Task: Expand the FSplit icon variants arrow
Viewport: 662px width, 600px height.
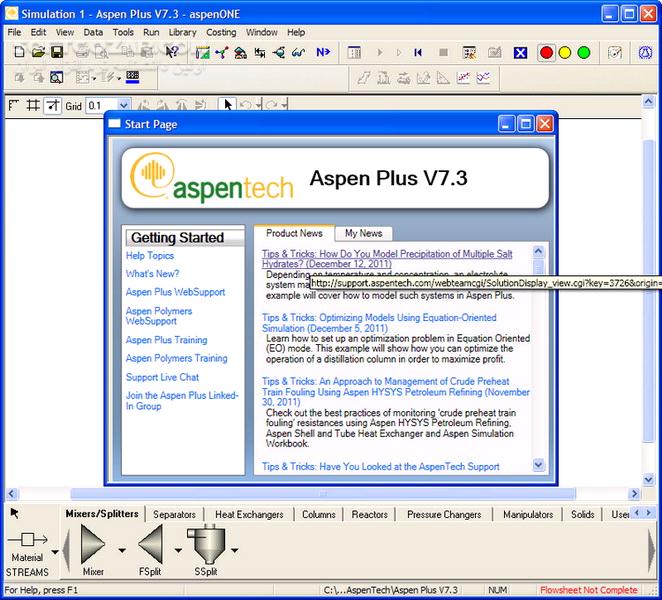Action: point(178,550)
